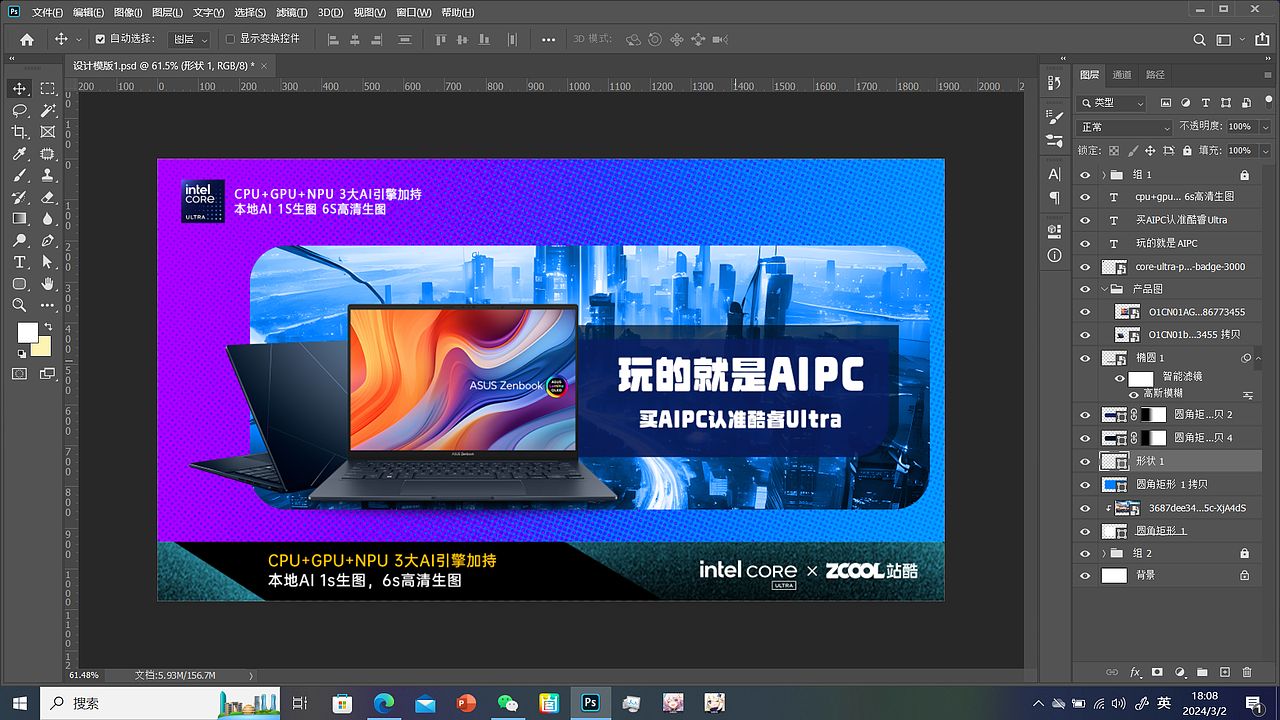
Task: Select the Lasso tool
Action: [19, 111]
